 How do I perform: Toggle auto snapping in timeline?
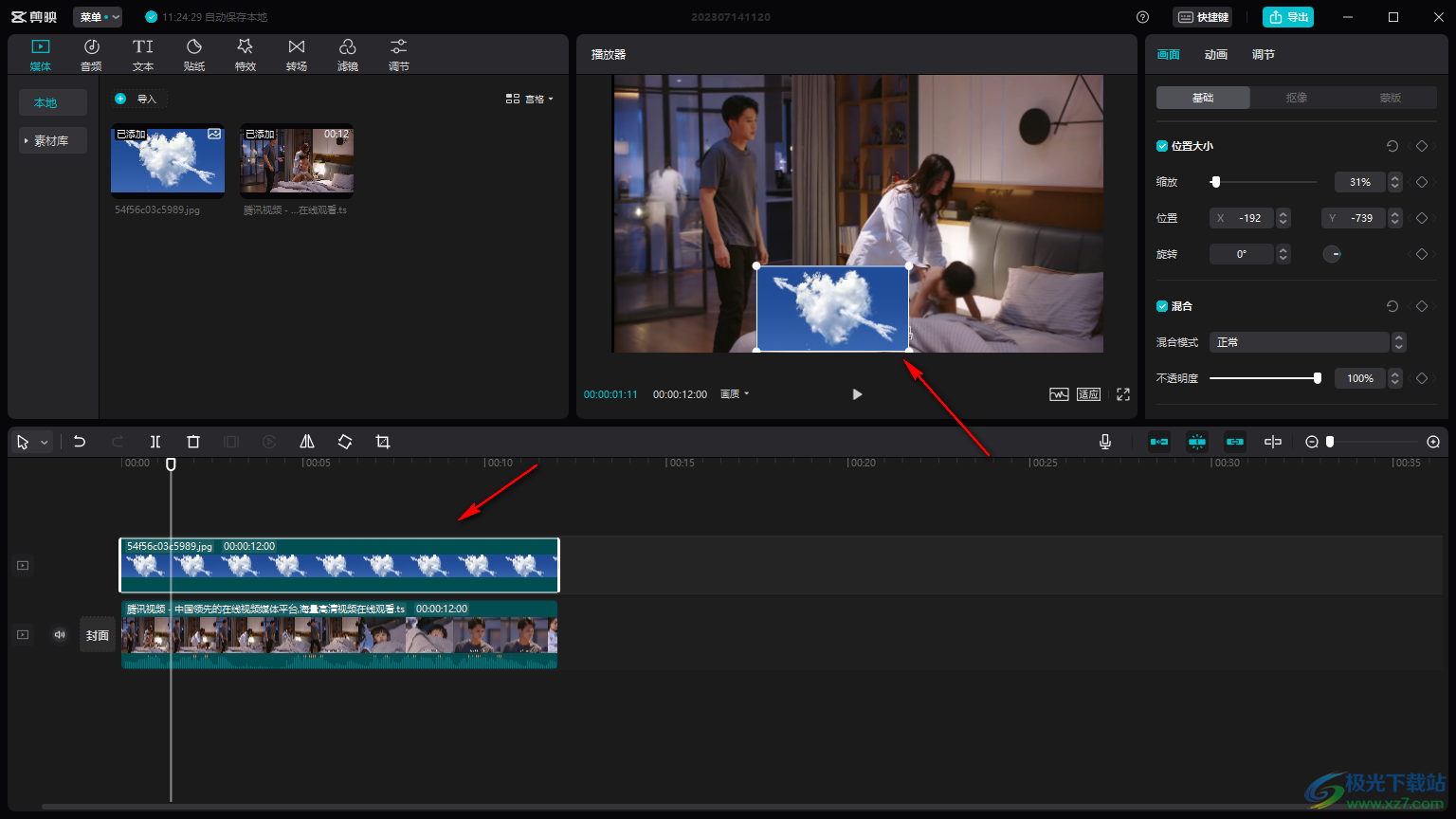pos(1197,442)
